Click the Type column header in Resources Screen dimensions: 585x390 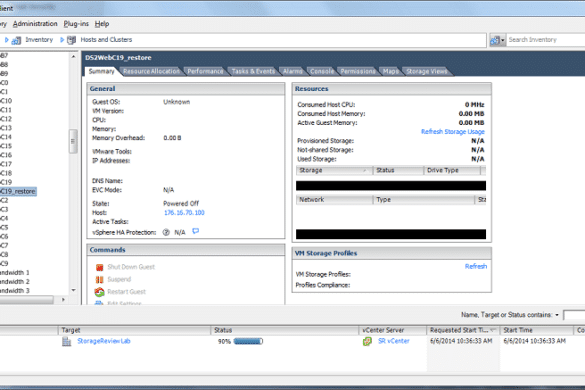424,200
